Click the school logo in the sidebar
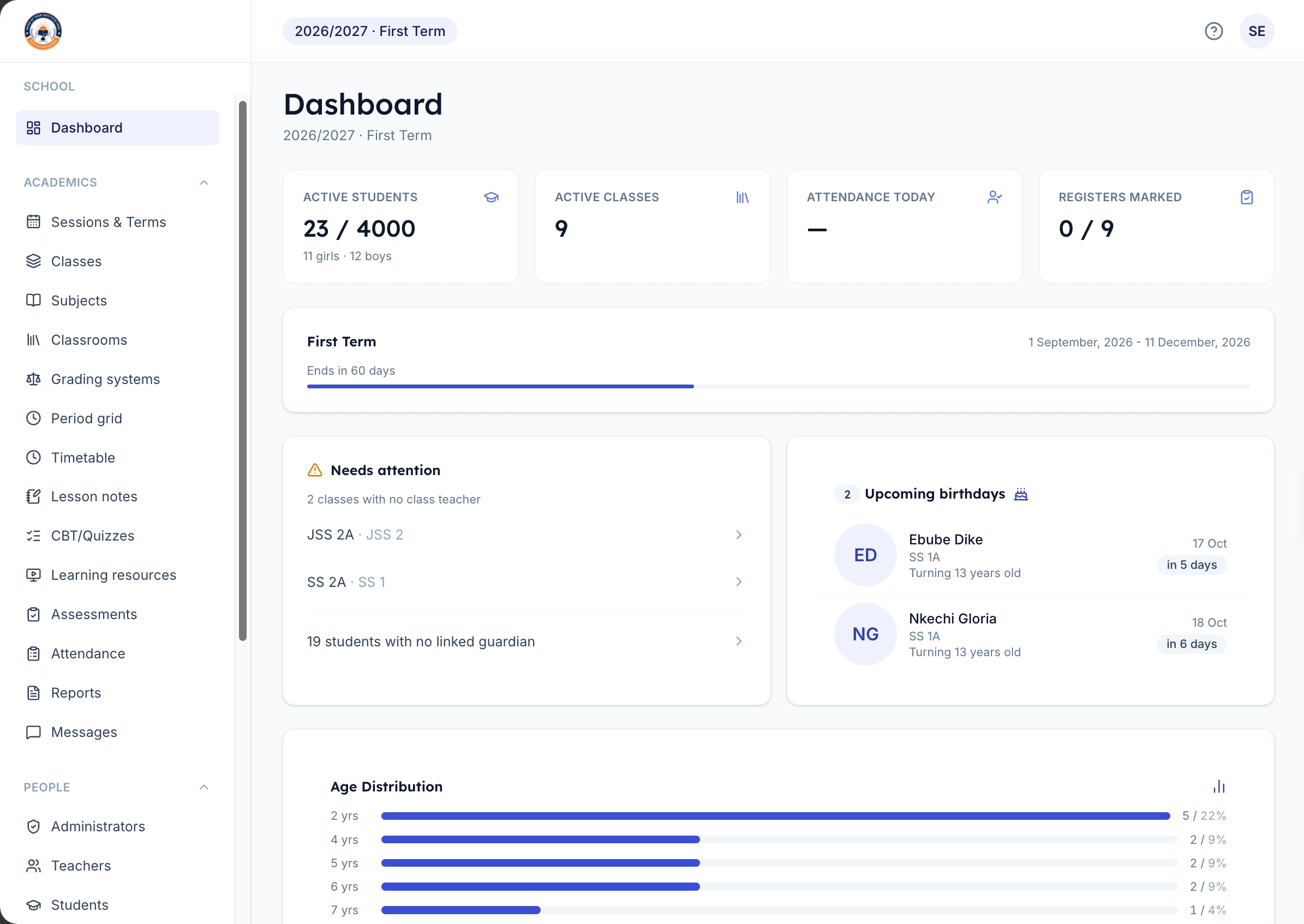Viewport: 1304px width, 924px height. (x=43, y=31)
